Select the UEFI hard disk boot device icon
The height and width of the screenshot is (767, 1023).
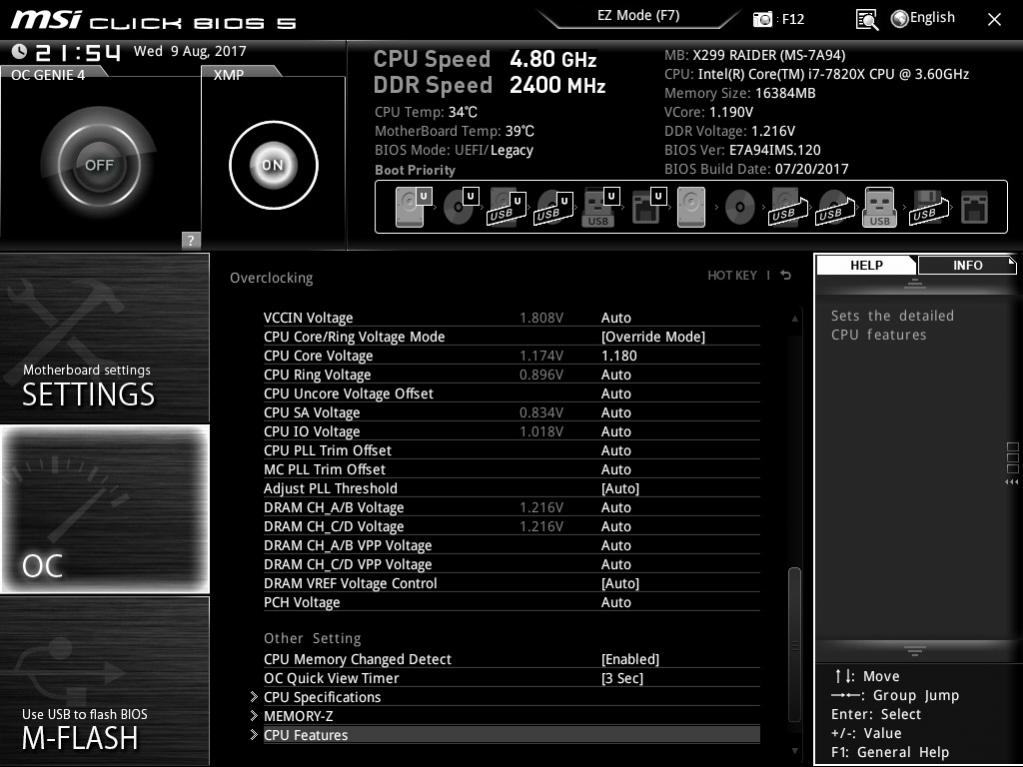(414, 207)
